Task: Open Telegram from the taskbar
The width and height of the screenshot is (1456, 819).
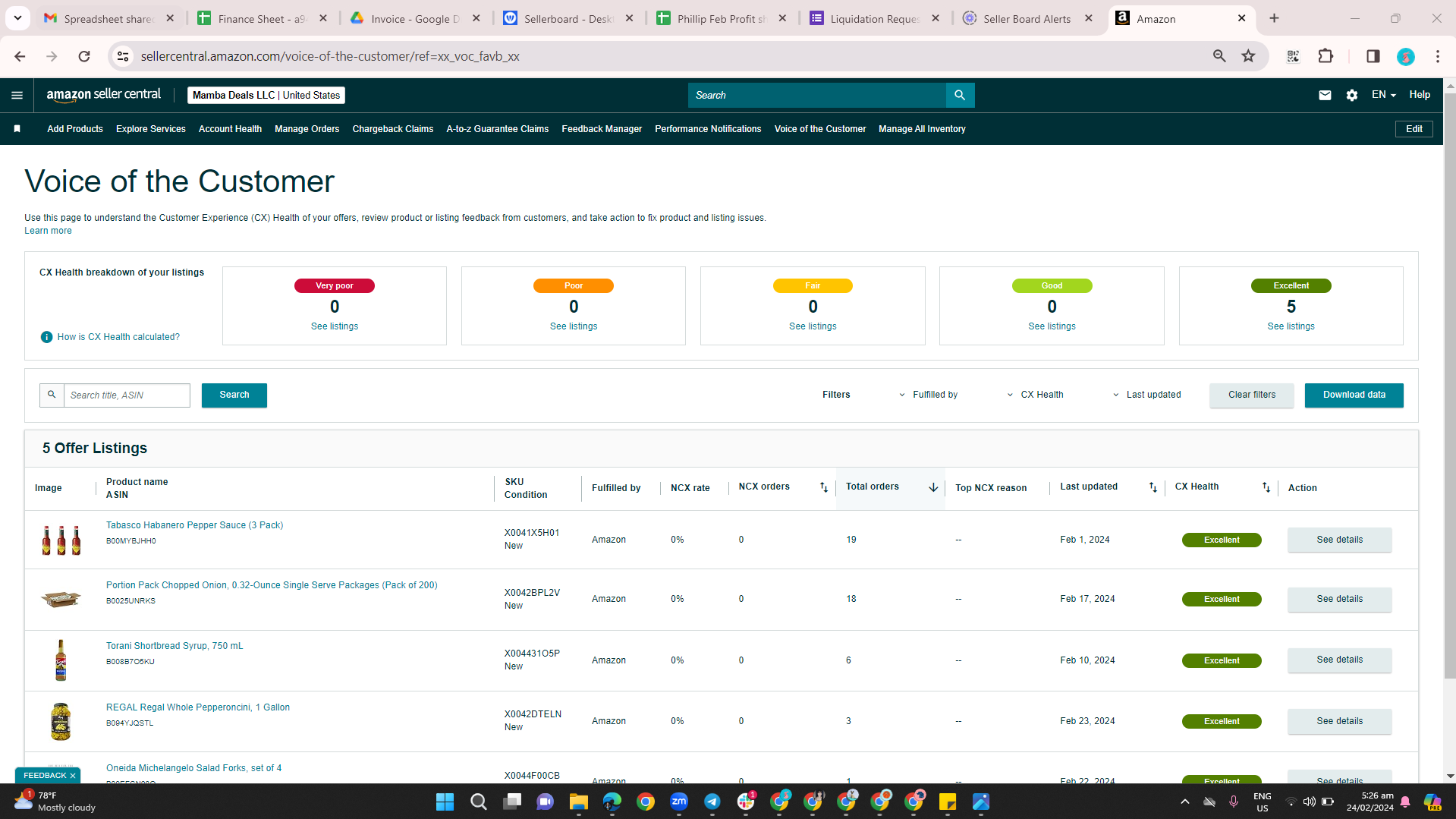Action: coord(712,802)
